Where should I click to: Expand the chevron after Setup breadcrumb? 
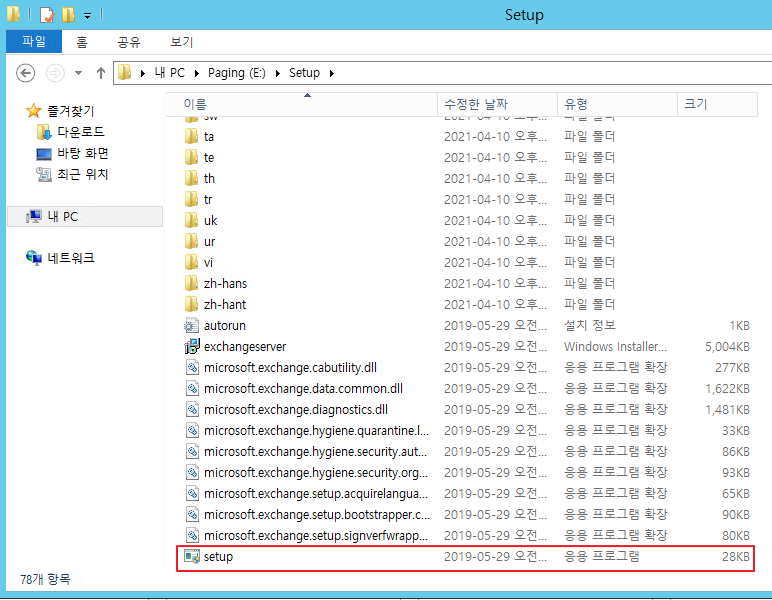click(331, 73)
